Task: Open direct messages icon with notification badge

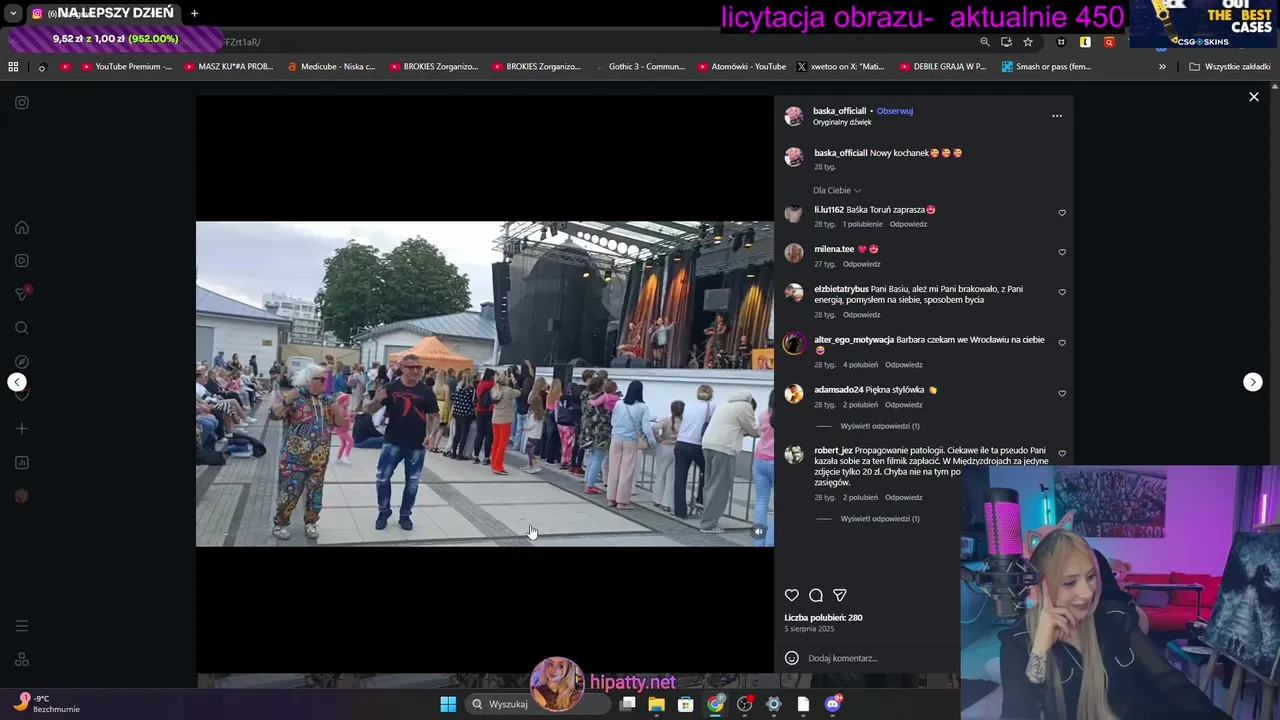Action: 22,294
